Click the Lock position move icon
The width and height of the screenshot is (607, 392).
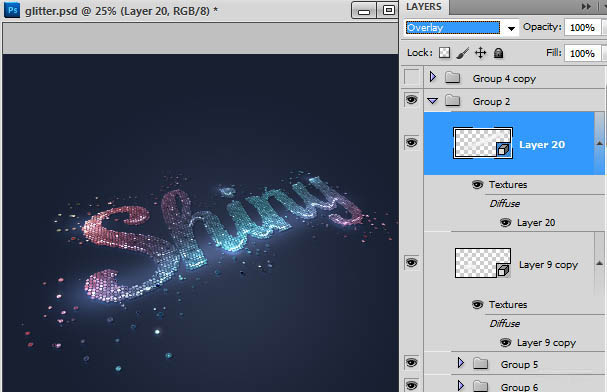tap(480, 53)
